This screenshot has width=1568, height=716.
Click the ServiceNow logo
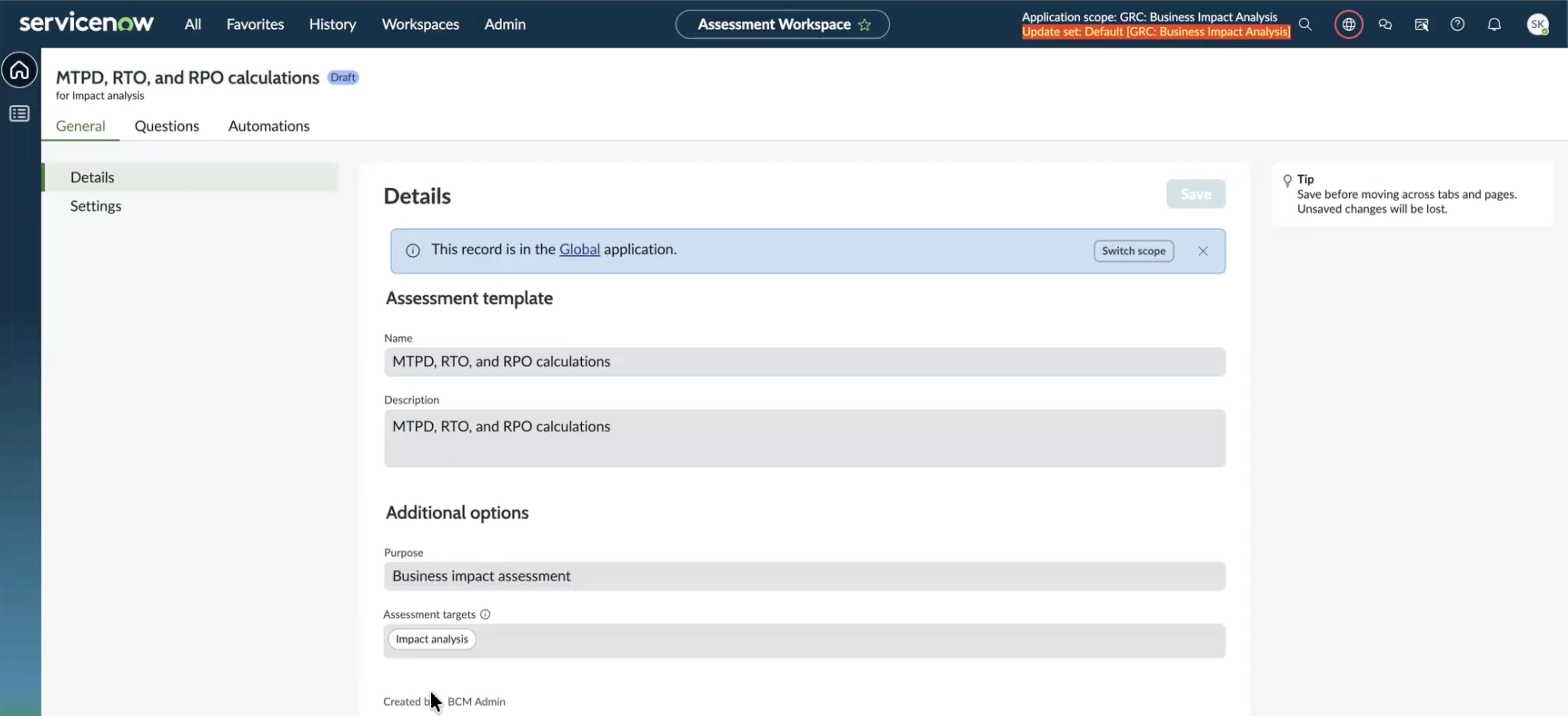87,23
